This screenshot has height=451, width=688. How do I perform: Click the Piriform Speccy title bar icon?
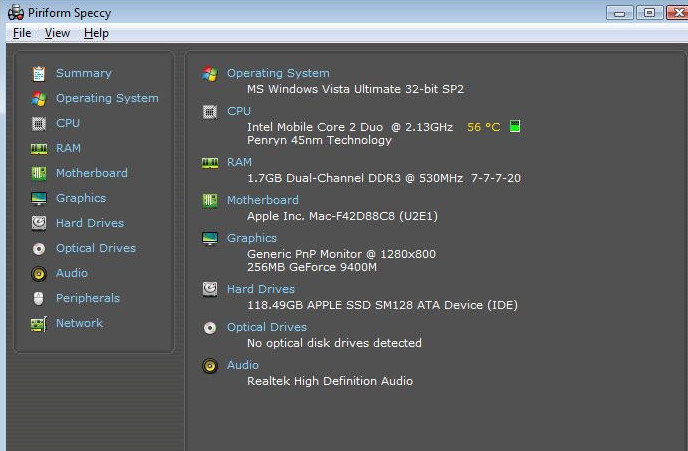coord(16,12)
